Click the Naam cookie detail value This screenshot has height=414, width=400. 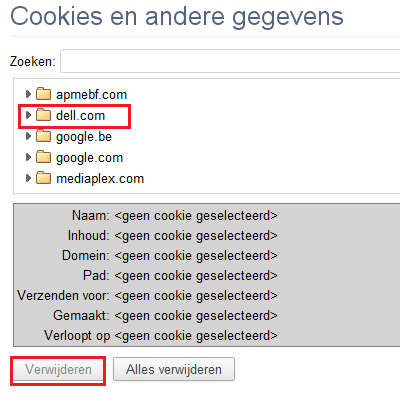pos(196,216)
